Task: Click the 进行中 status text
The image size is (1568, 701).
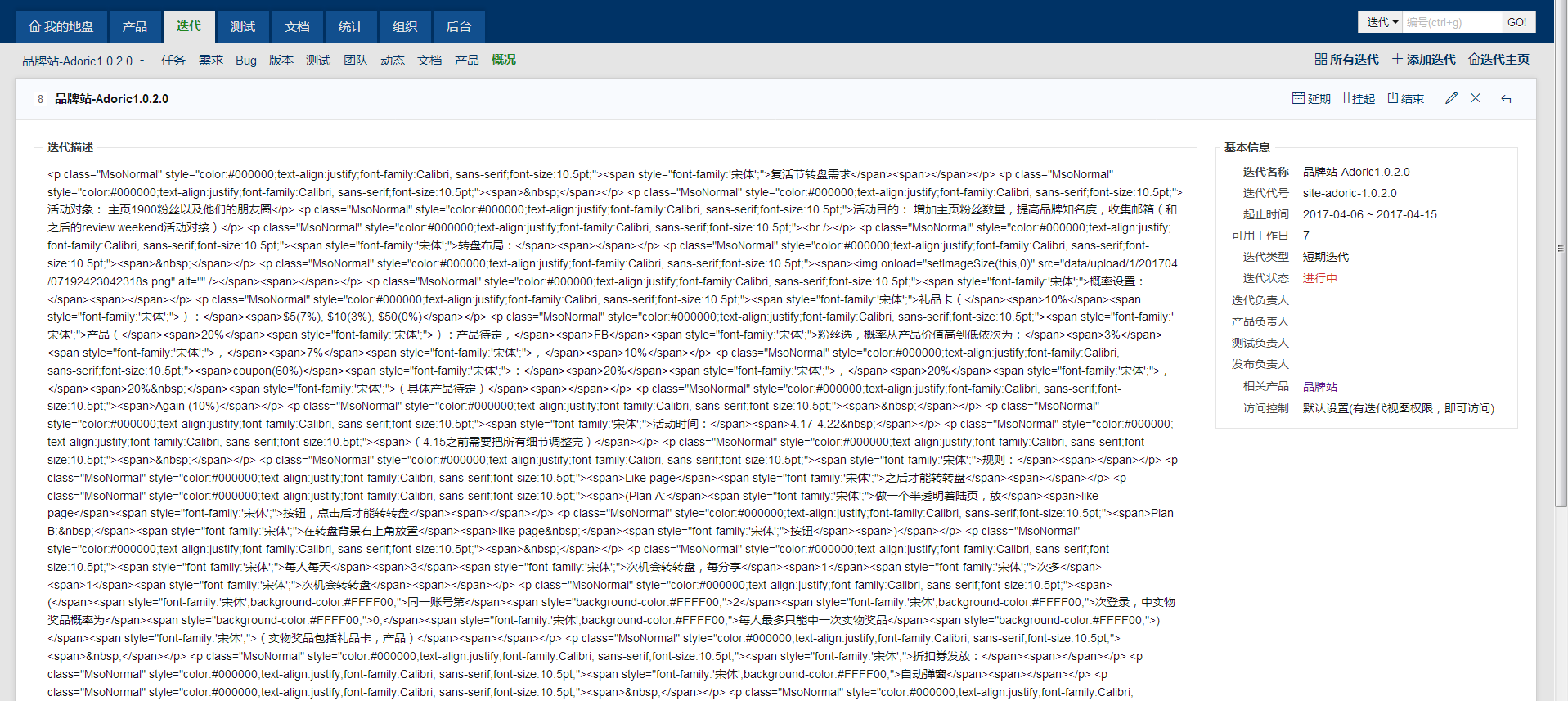Action: tap(1320, 278)
